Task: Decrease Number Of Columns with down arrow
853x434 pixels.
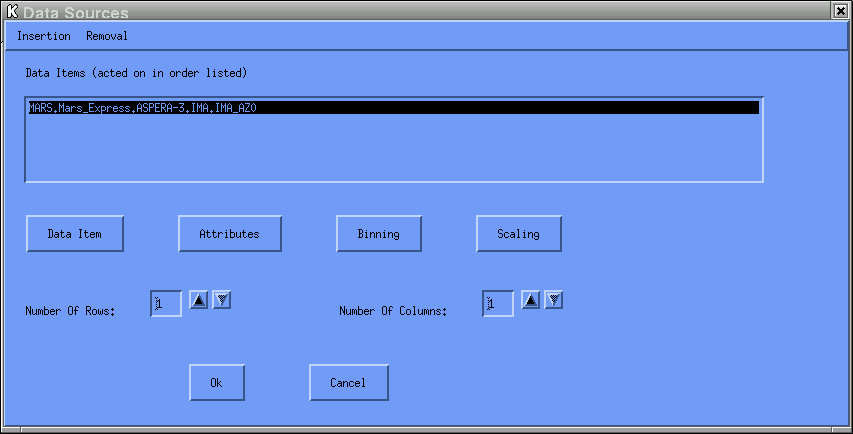Action: coord(554,300)
